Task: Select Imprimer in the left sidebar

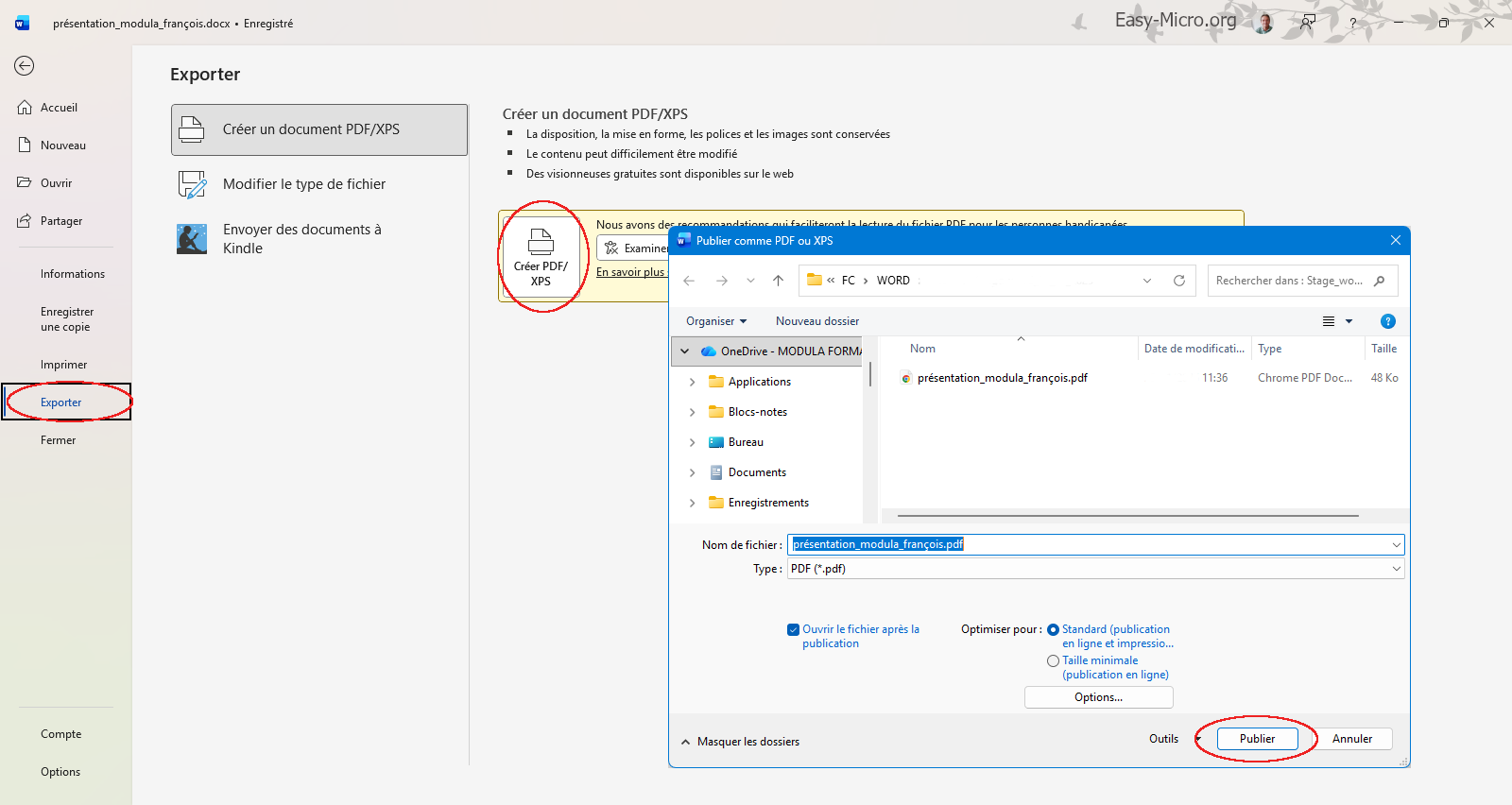Action: 63,365
